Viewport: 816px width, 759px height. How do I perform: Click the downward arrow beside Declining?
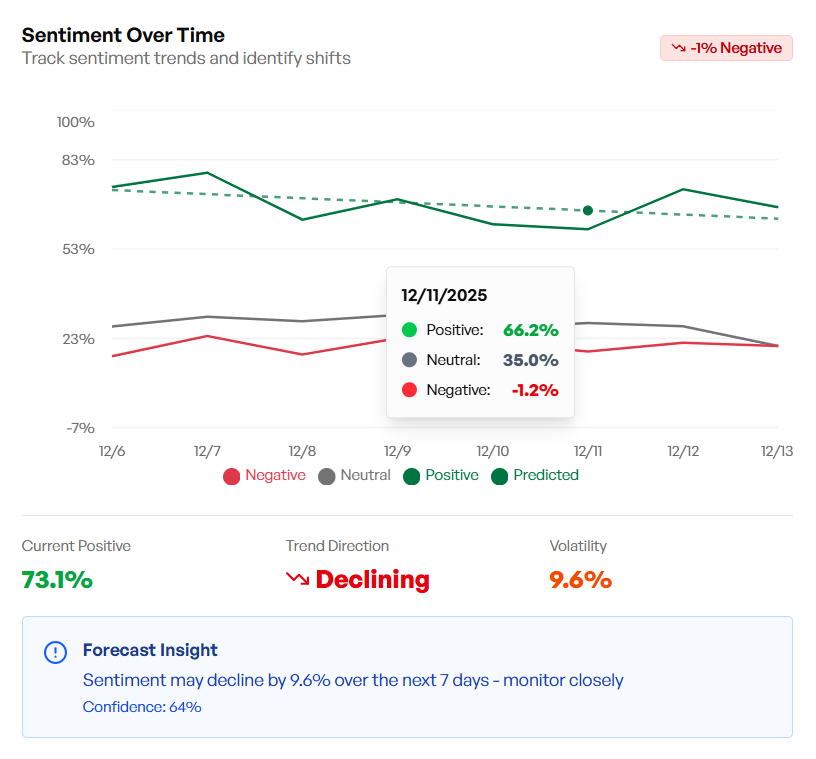point(297,579)
